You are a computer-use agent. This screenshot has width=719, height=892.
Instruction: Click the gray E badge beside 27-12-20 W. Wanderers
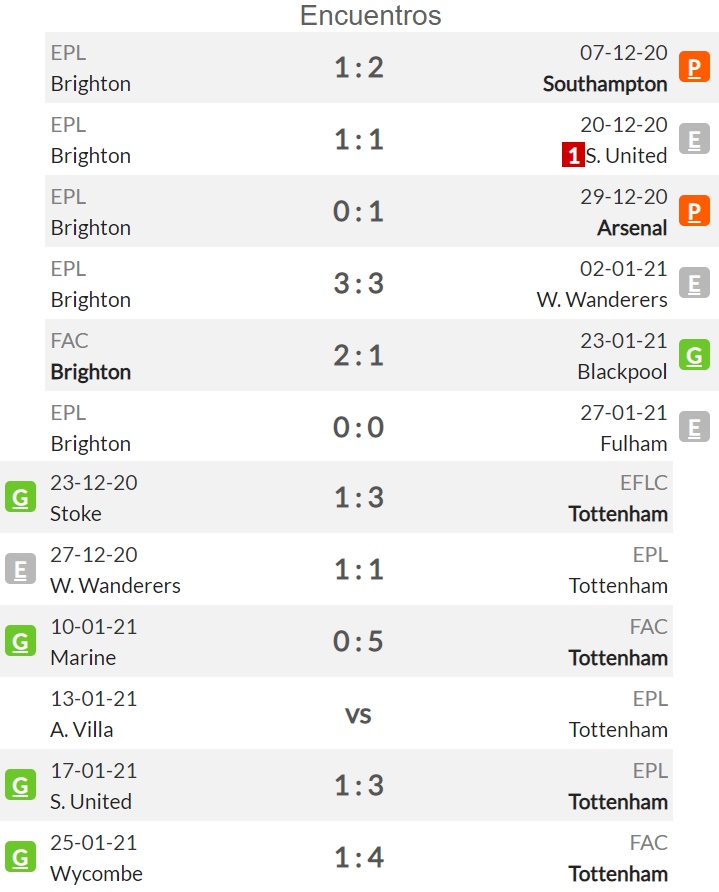coord(20,569)
